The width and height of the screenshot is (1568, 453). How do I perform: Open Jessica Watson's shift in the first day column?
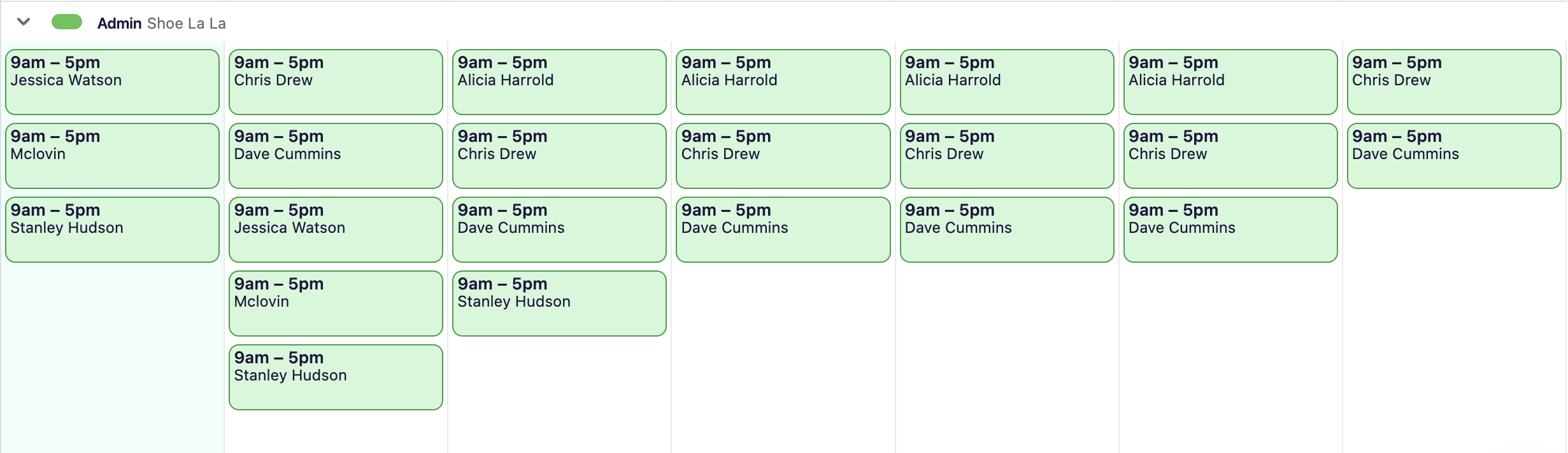coord(112,82)
